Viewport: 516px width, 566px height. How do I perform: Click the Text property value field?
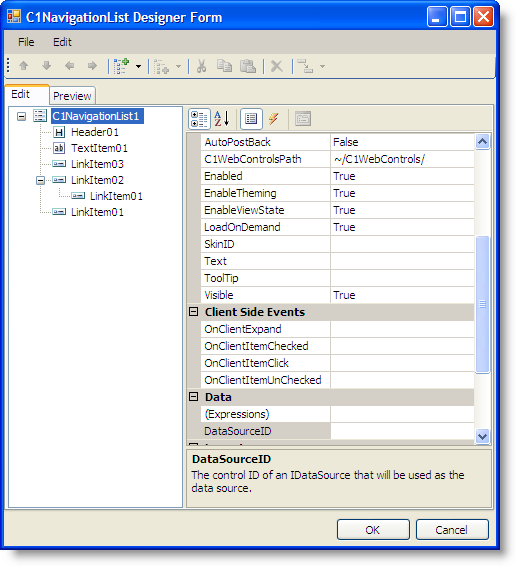tap(402, 261)
